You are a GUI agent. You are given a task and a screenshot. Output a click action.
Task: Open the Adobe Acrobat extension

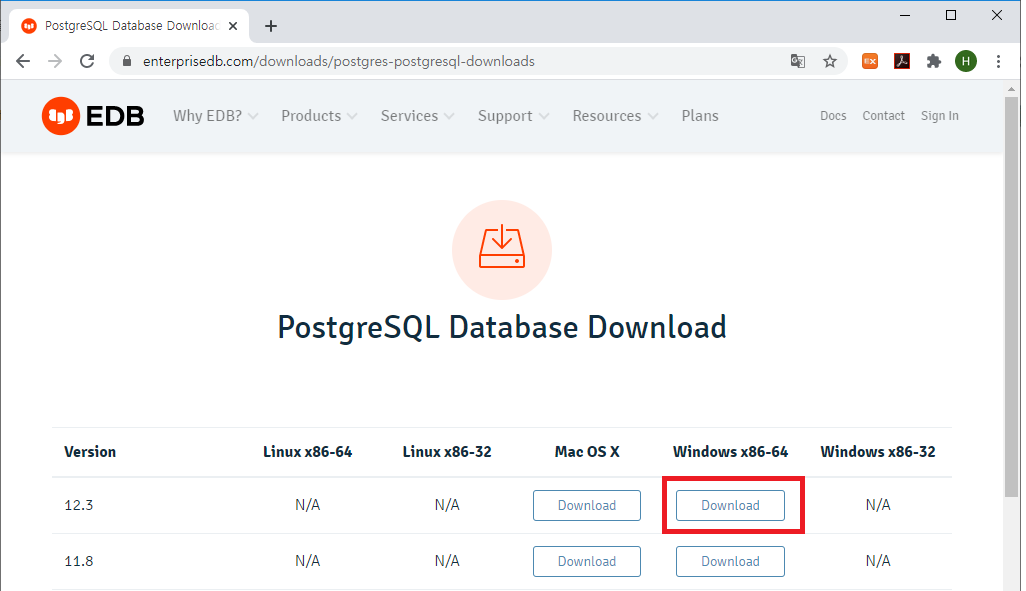pos(902,62)
